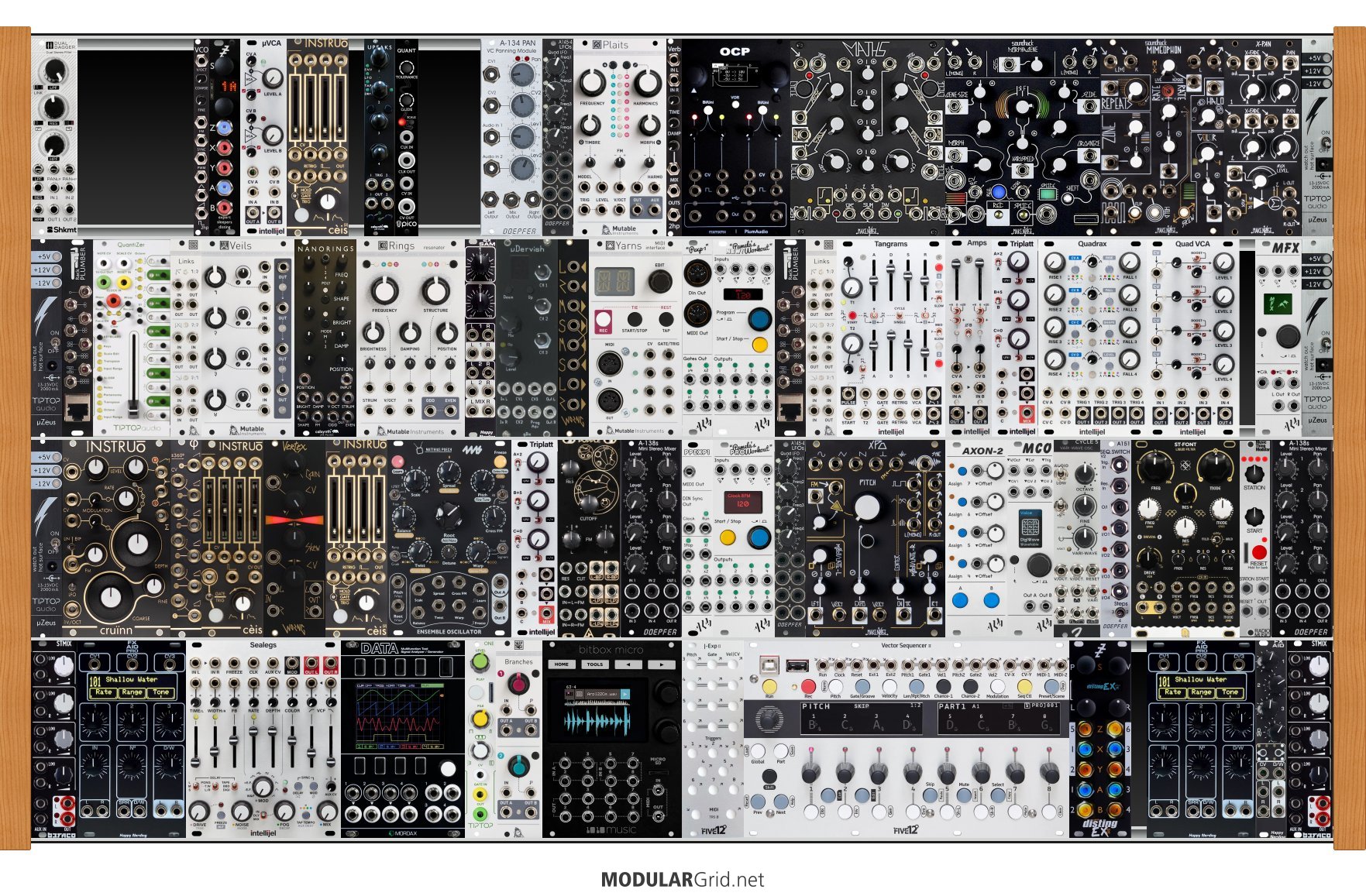Select Range on left FX Aid Pro display
The height and width of the screenshot is (896, 1366).
132,692
